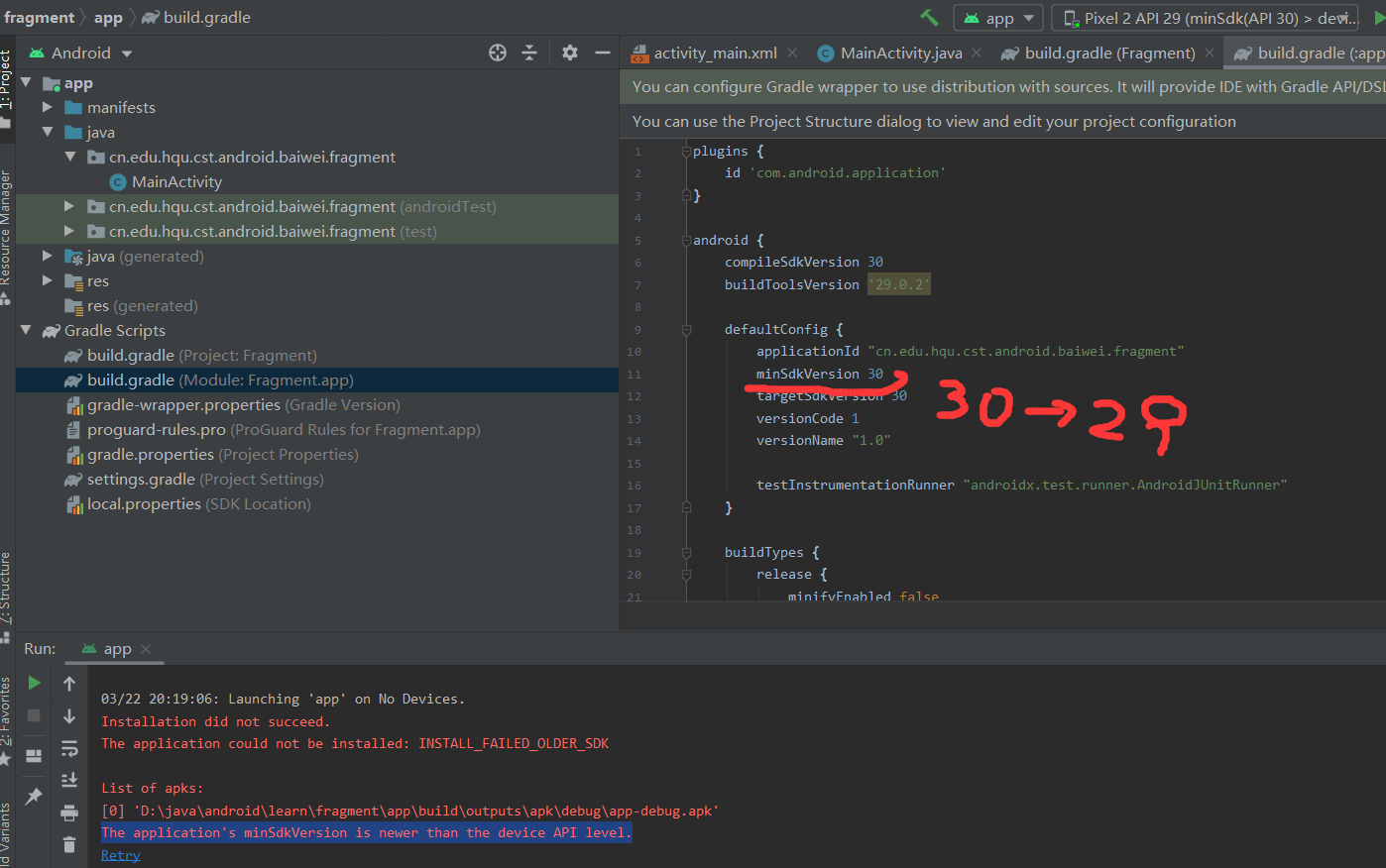Run the app again with the green Run icon
Viewport: 1386px width, 868px height.
coord(36,683)
